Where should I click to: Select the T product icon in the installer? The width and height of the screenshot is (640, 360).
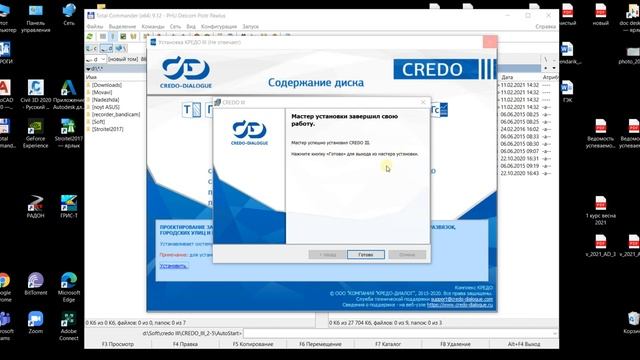click(191, 109)
